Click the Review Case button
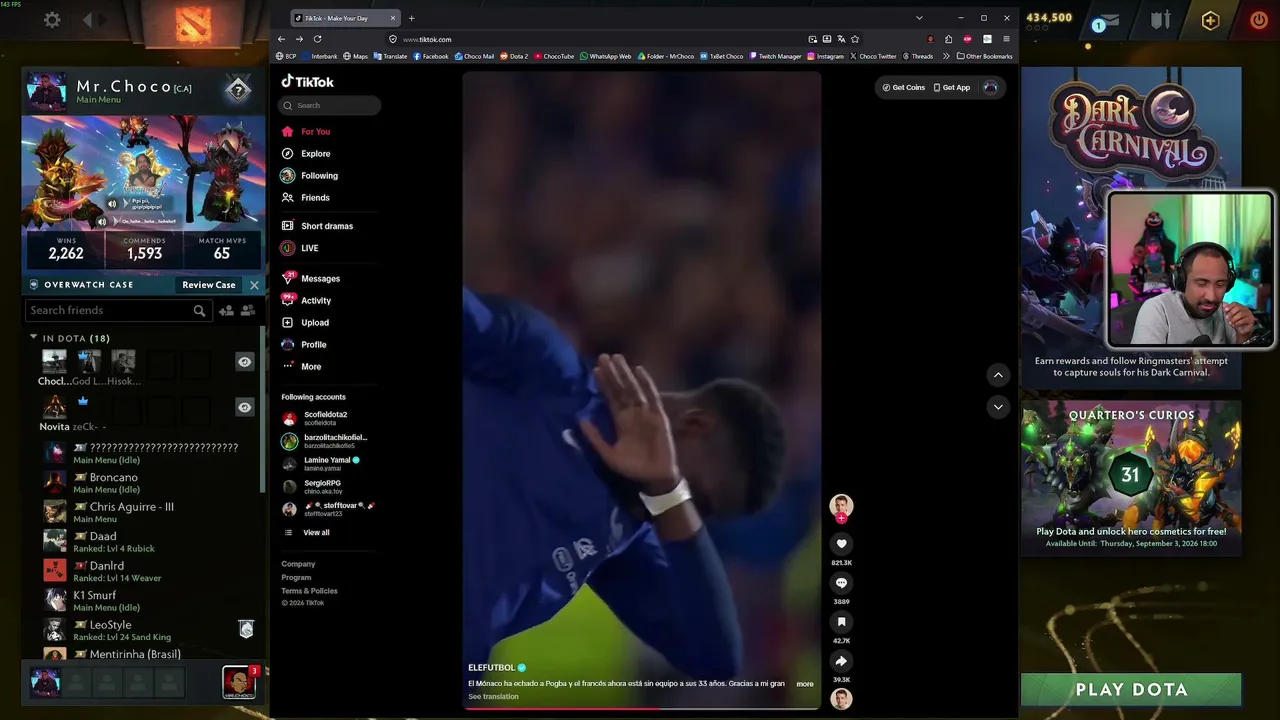Image resolution: width=1280 pixels, height=720 pixels. pyautogui.click(x=209, y=285)
